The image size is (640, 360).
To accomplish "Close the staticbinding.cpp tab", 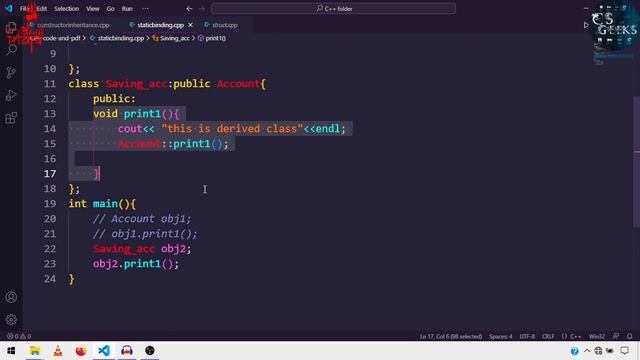I will [190, 25].
